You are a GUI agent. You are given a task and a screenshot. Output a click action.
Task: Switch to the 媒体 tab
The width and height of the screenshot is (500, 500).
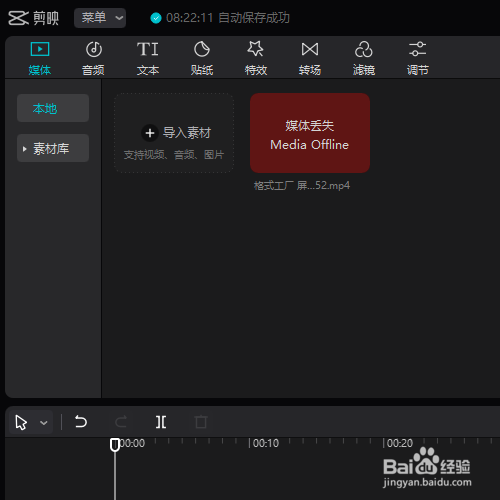coord(40,59)
